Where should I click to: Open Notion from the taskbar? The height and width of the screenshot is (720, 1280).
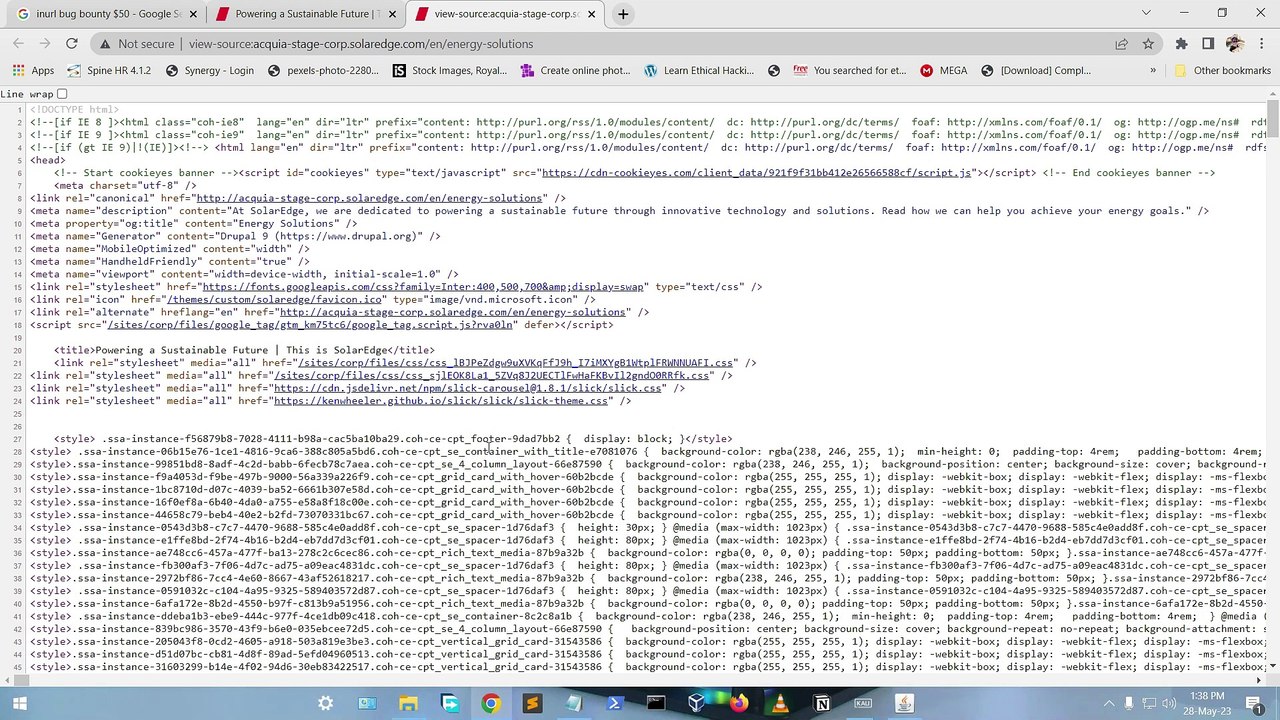point(821,703)
